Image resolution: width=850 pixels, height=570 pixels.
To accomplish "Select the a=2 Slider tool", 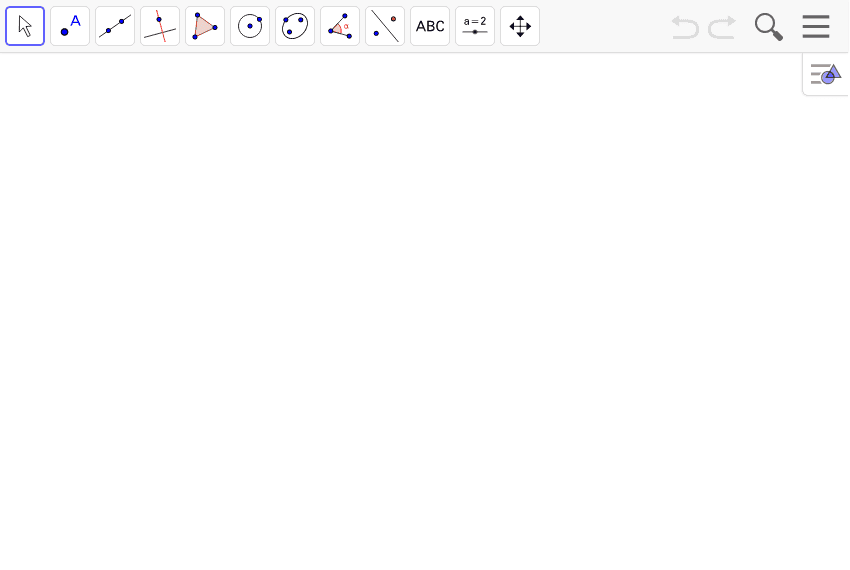I will 475,26.
